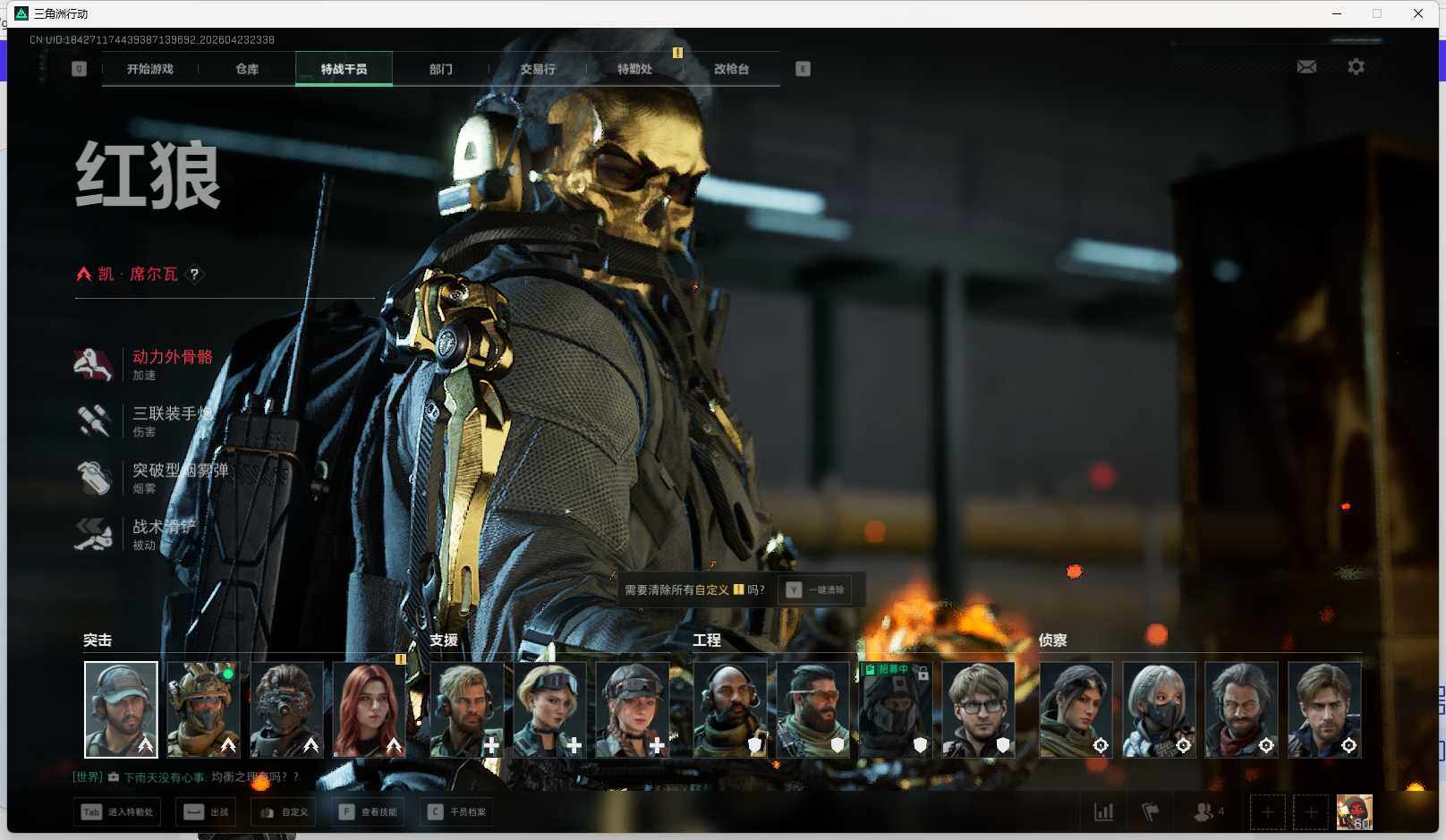Select the 三联装手炮 skill icon
Screen dimensions: 1446x840
(94, 420)
